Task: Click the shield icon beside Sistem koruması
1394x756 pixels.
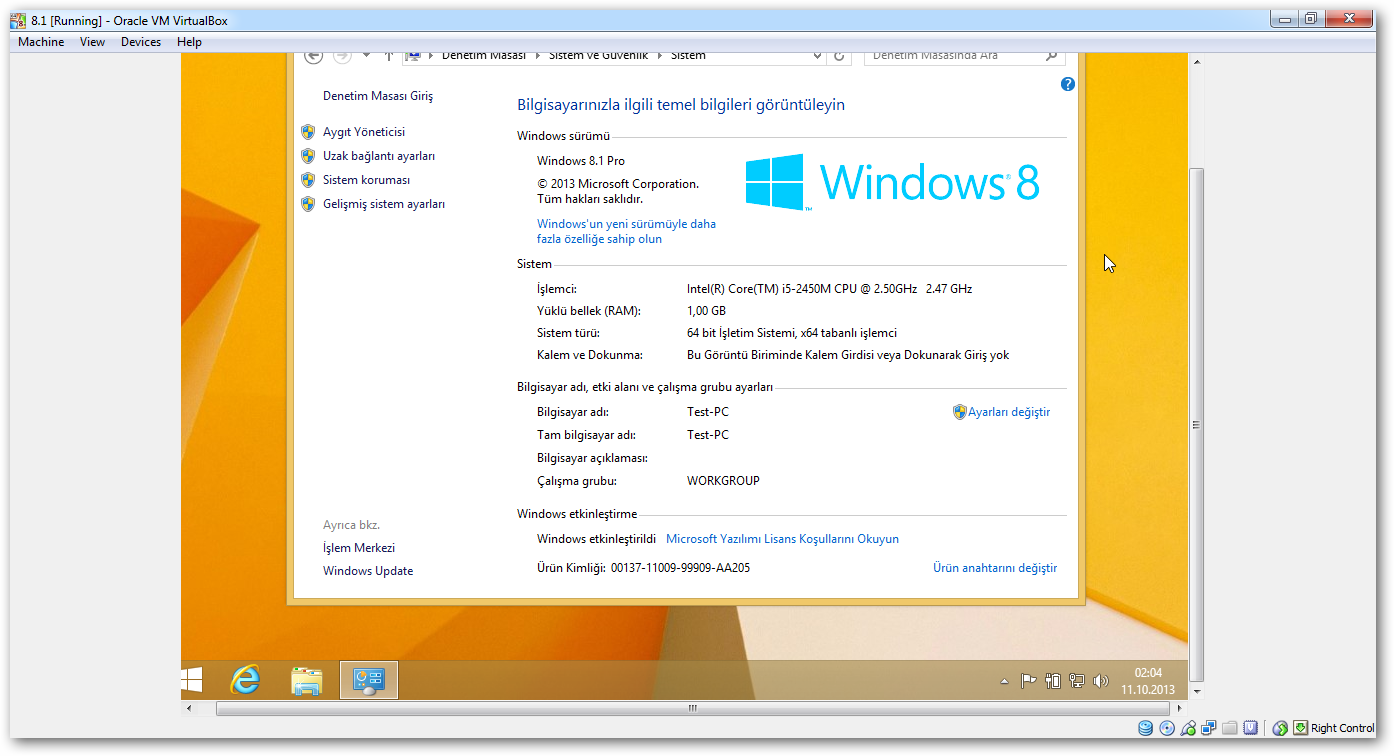Action: pyautogui.click(x=308, y=180)
